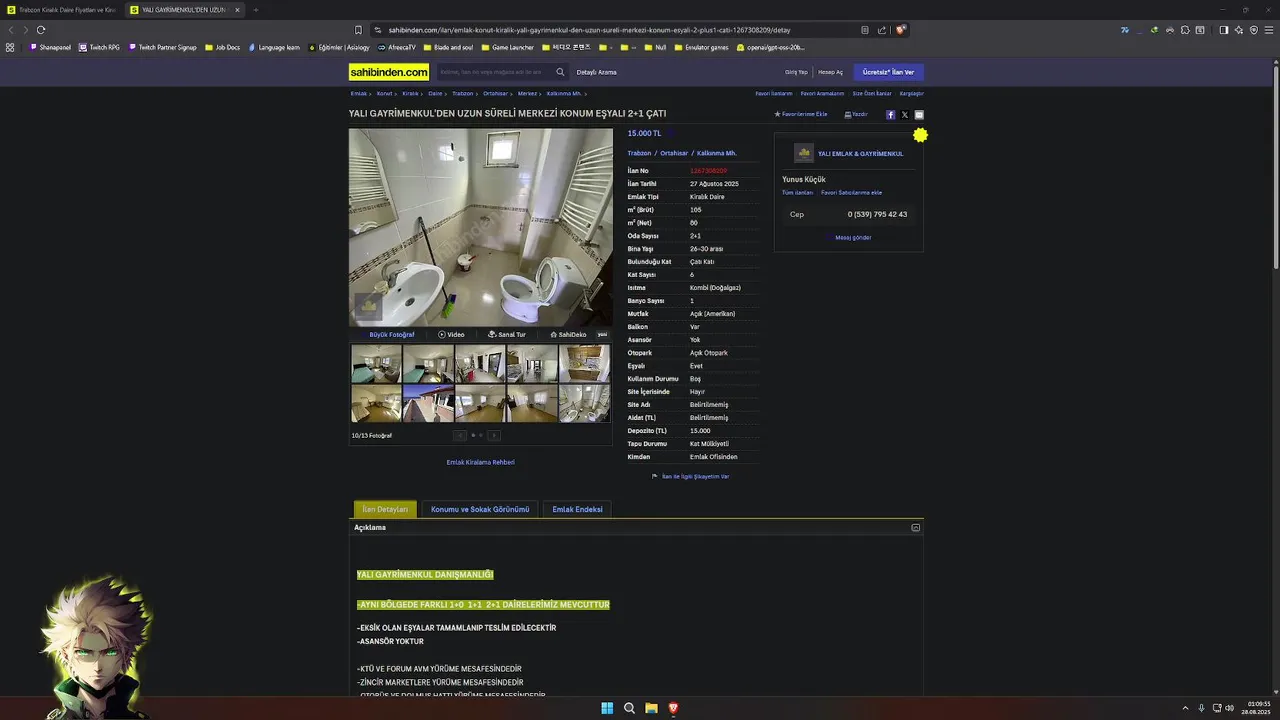This screenshot has height=720, width=1280.
Task: Open a new browser tab
Action: tap(255, 10)
